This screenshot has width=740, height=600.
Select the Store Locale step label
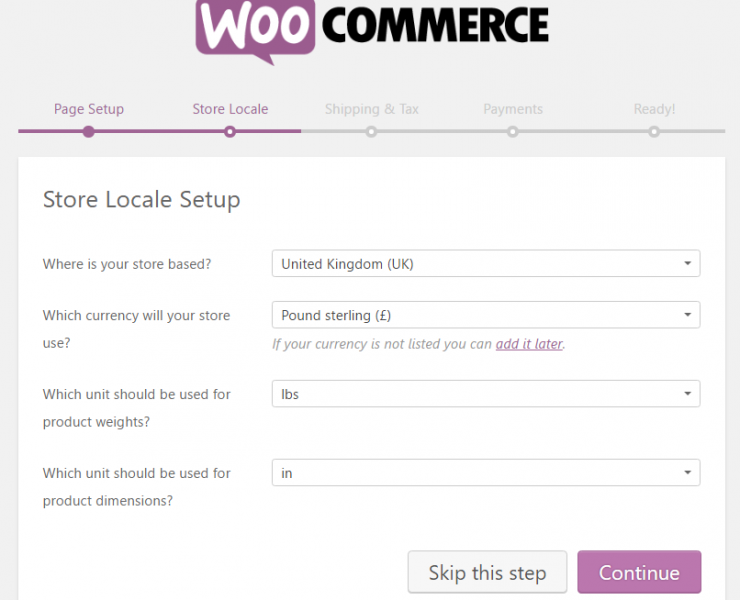point(230,109)
